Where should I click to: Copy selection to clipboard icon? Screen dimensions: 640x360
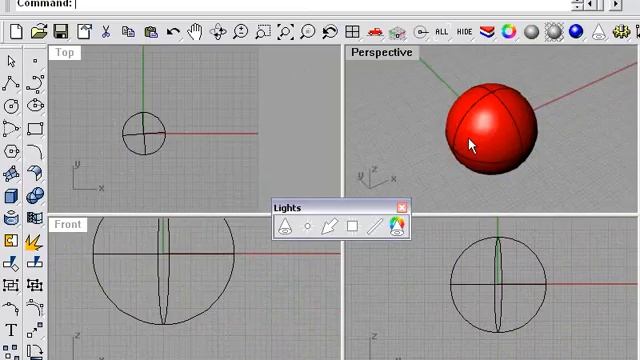128,31
